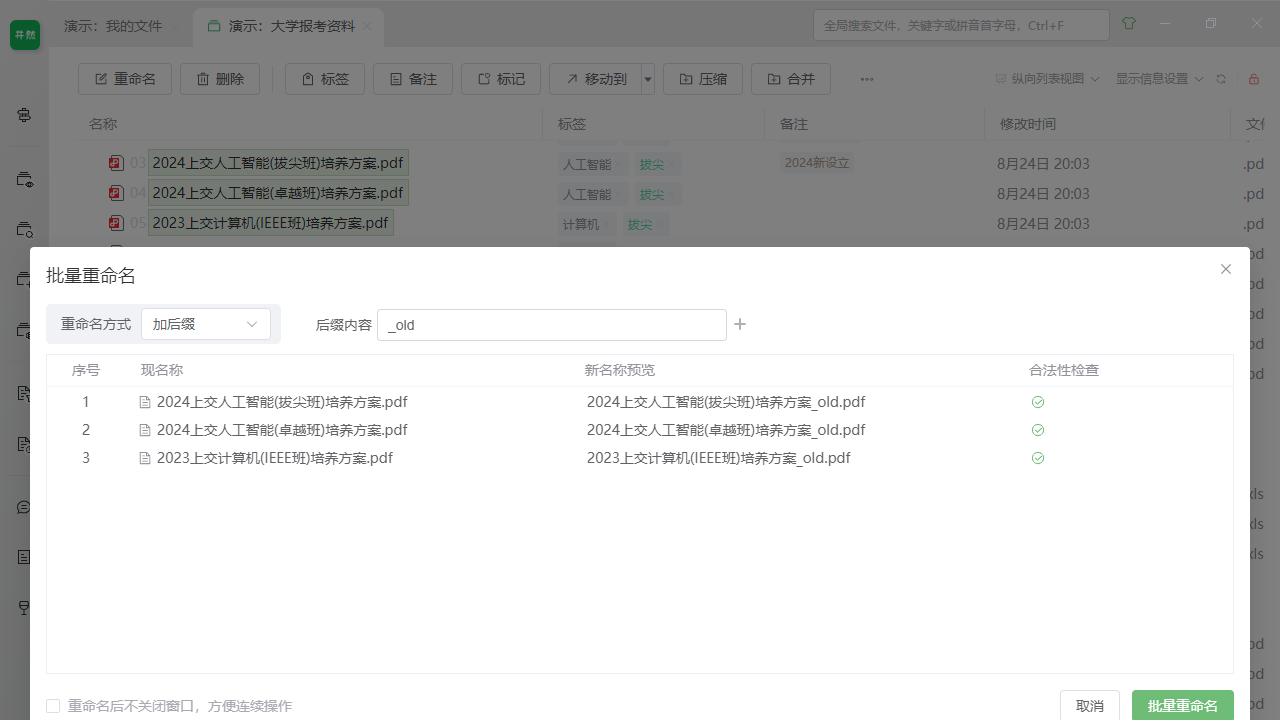This screenshot has height=720, width=1280.
Task: Confirm with the 批量重命名 button
Action: [1182, 705]
